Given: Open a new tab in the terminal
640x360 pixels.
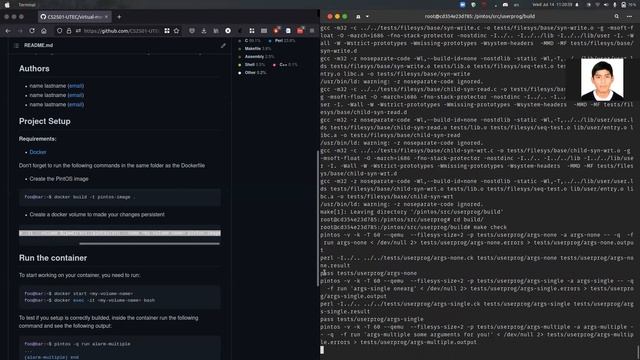Looking at the screenshot, I should point(358,17).
